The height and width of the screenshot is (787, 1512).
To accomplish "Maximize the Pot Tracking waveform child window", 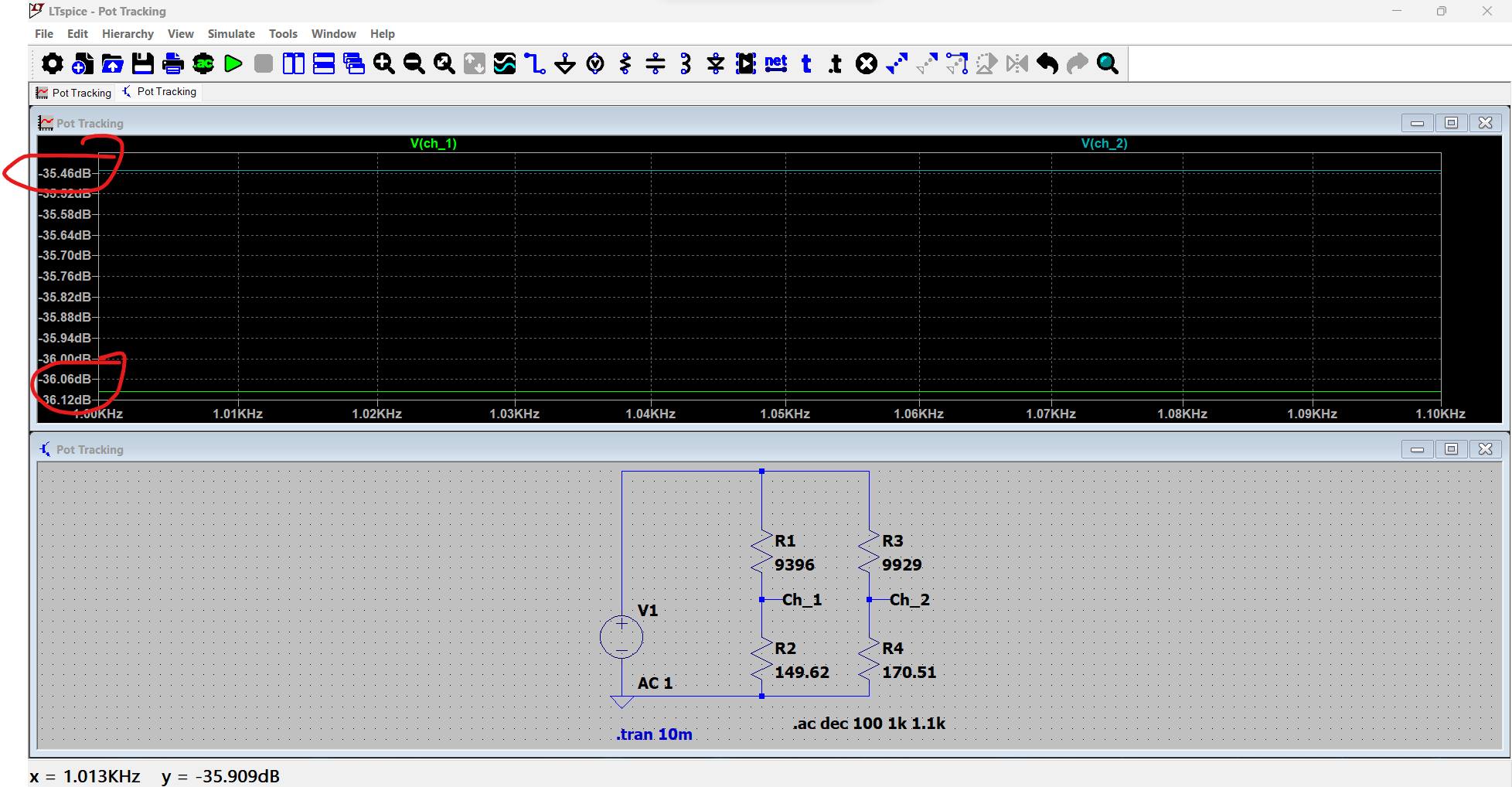I will pyautogui.click(x=1451, y=123).
